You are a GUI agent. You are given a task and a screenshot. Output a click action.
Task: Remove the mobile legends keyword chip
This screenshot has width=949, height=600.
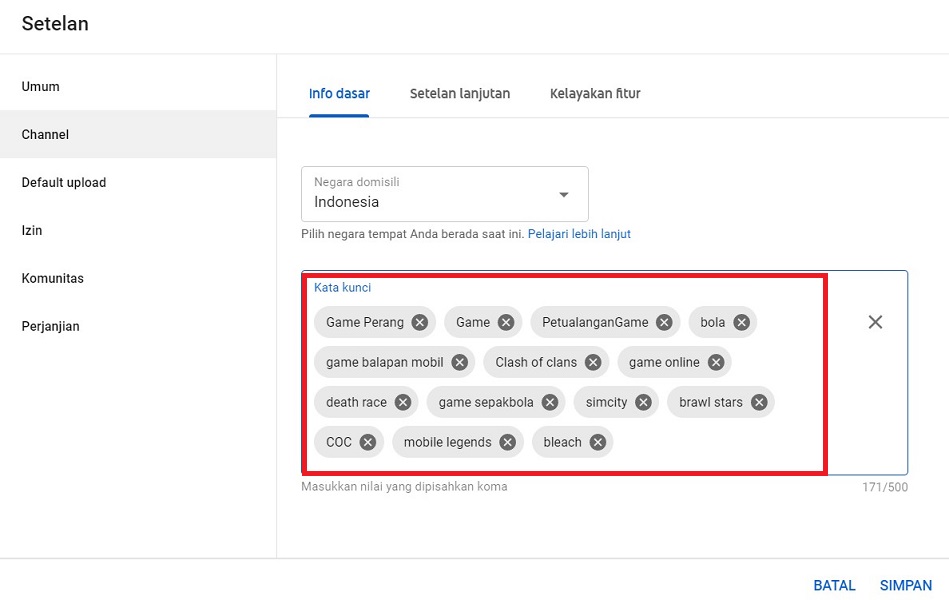point(507,442)
